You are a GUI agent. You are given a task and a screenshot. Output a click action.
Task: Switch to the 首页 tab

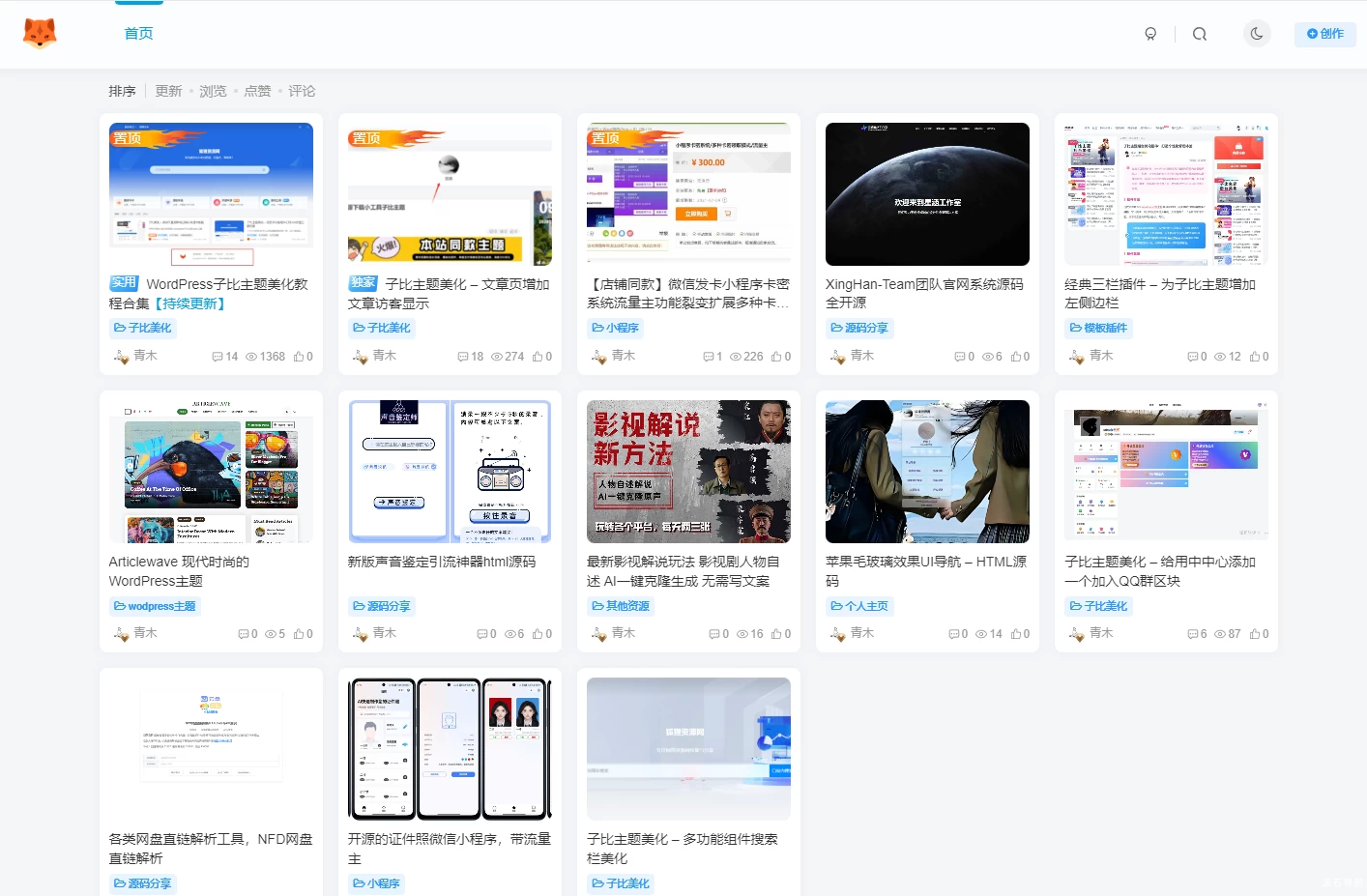coord(137,32)
